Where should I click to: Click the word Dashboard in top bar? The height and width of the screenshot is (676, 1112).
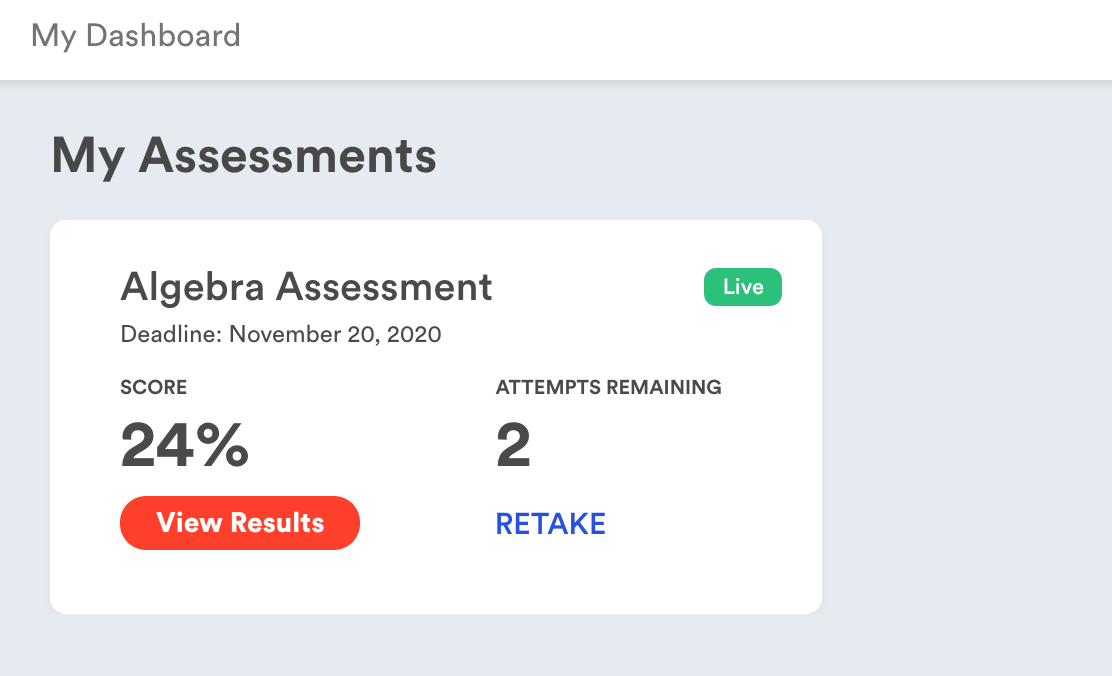(163, 36)
